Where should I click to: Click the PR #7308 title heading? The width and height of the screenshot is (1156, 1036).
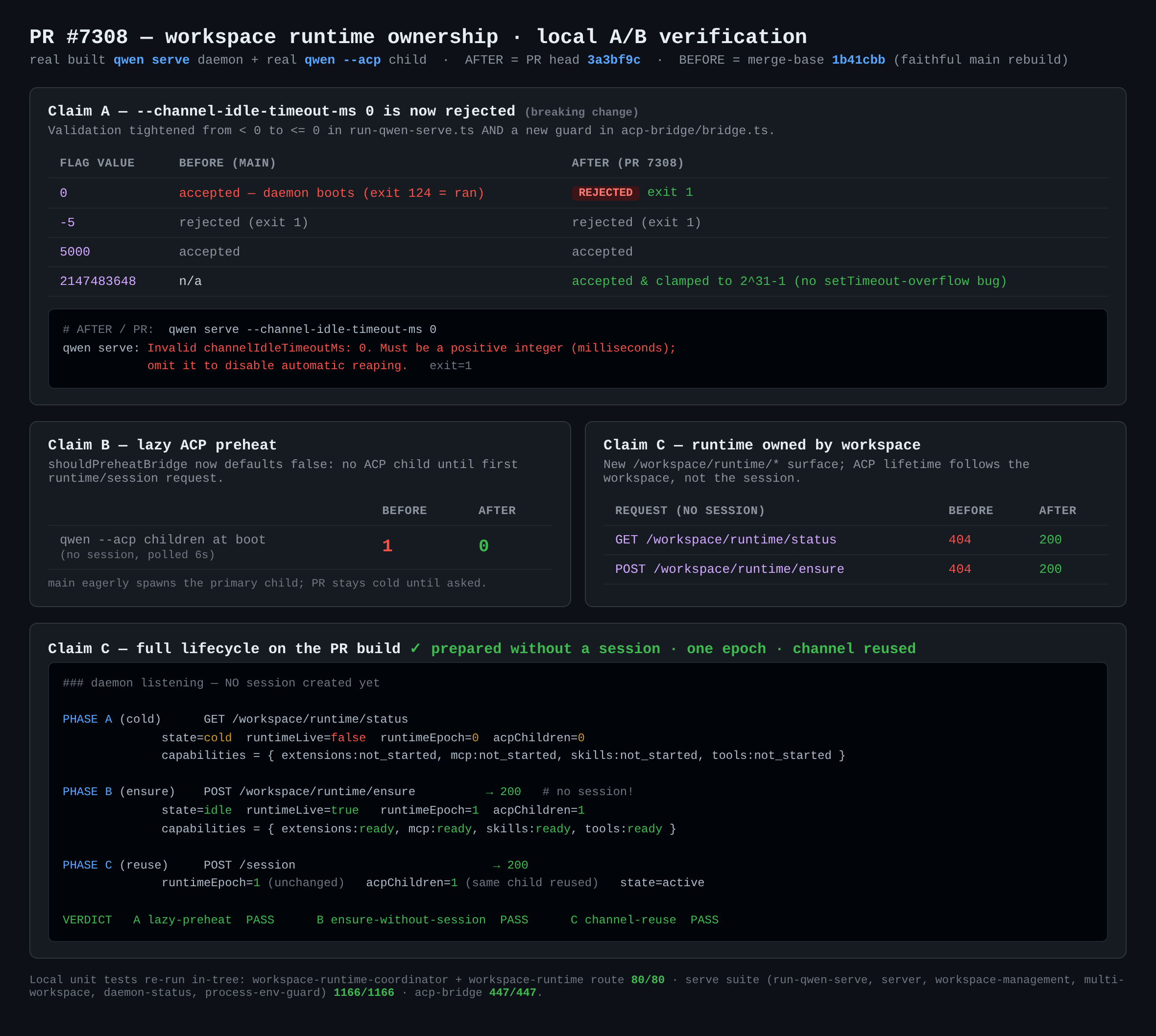[x=418, y=37]
